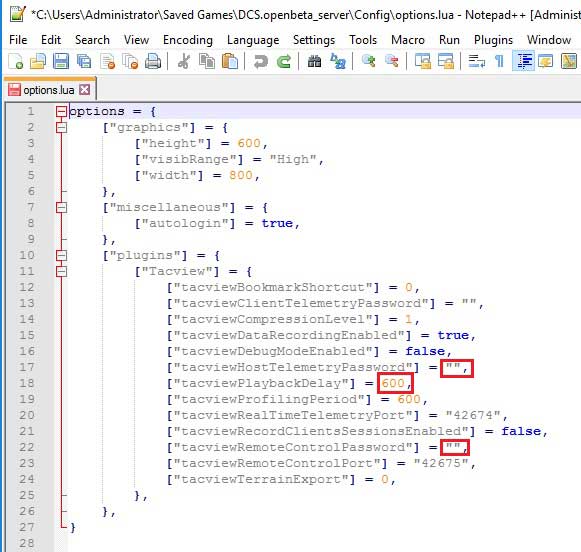Click the tacviewPlaybackDelay value 600
The width and height of the screenshot is (581, 552).
(x=393, y=383)
